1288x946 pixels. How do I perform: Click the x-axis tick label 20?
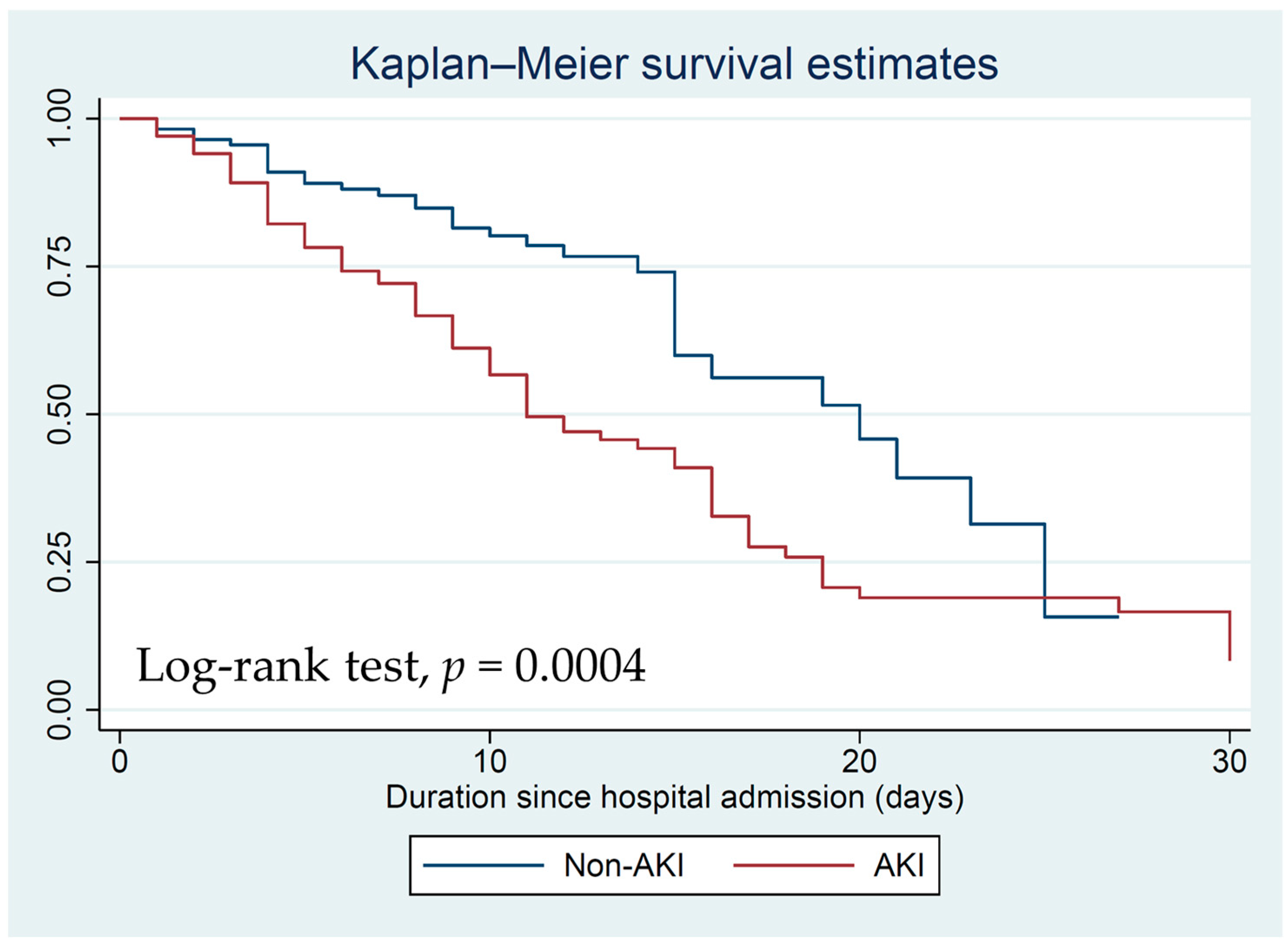click(x=859, y=762)
